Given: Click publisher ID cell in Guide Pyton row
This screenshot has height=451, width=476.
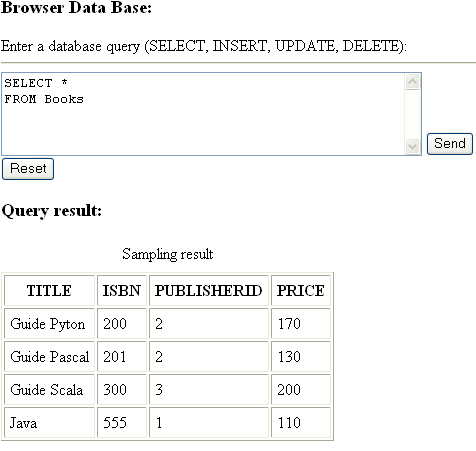Looking at the screenshot, I should coord(209,323).
